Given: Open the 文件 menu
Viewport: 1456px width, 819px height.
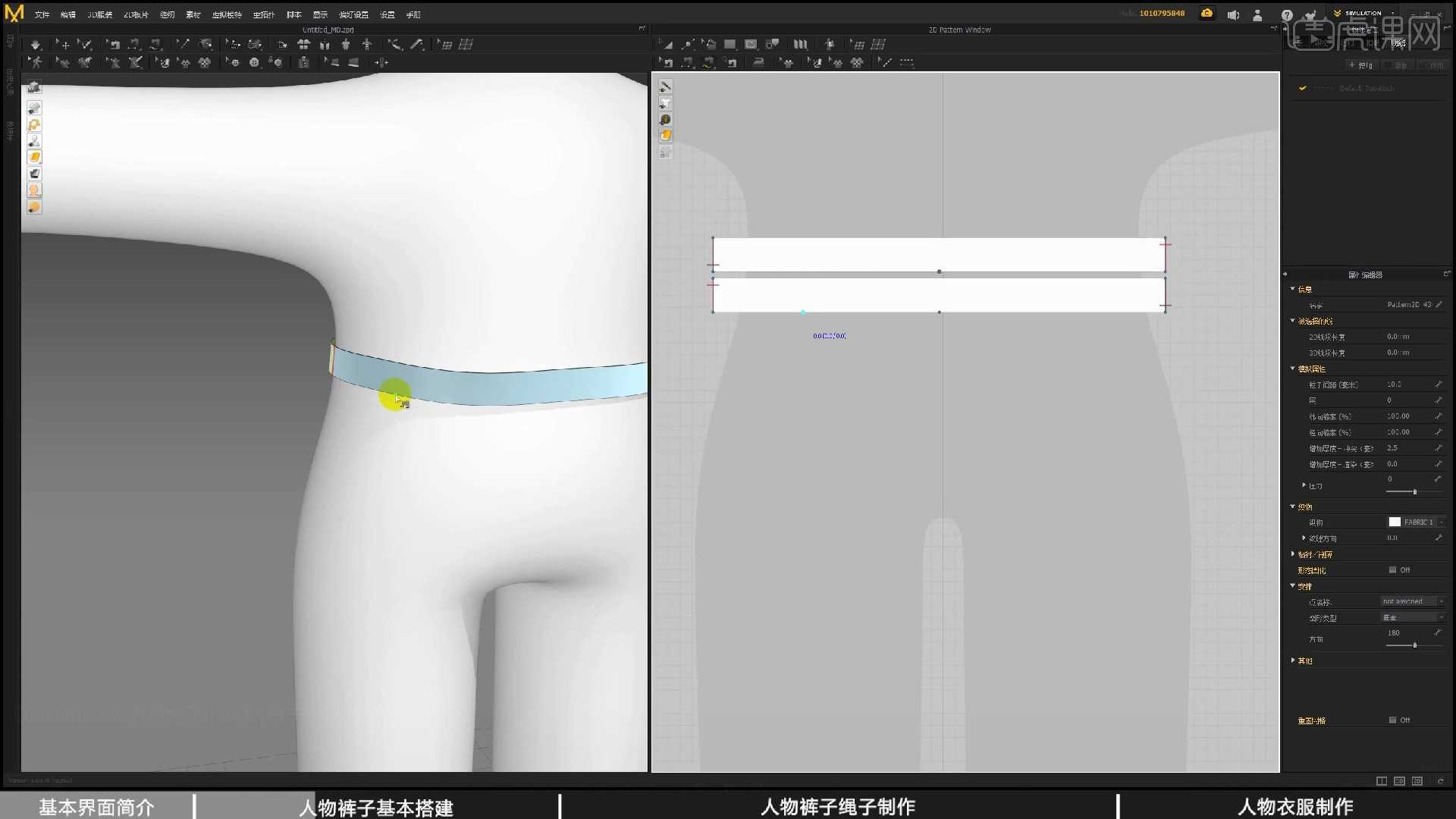Looking at the screenshot, I should click(42, 14).
